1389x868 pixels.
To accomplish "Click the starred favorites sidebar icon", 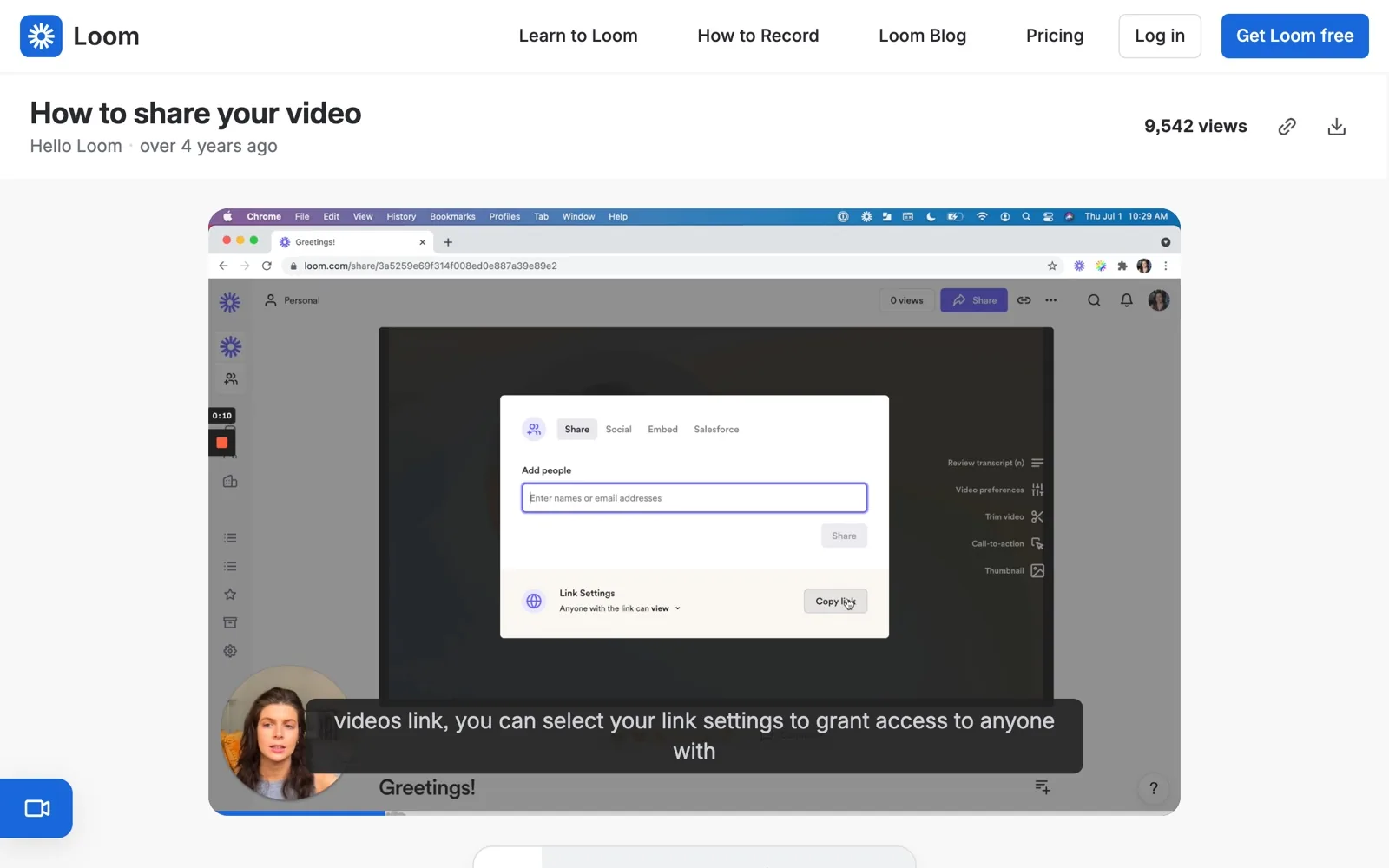I will coord(230,595).
